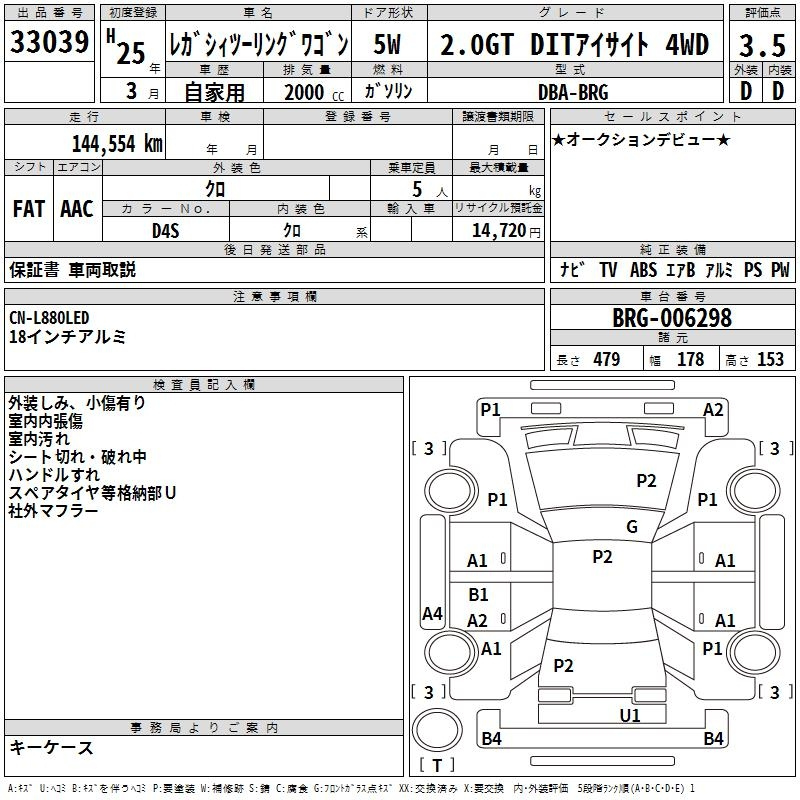The width and height of the screenshot is (800, 800).
Task: Click note 18インチアルミ
Action: click(67, 336)
